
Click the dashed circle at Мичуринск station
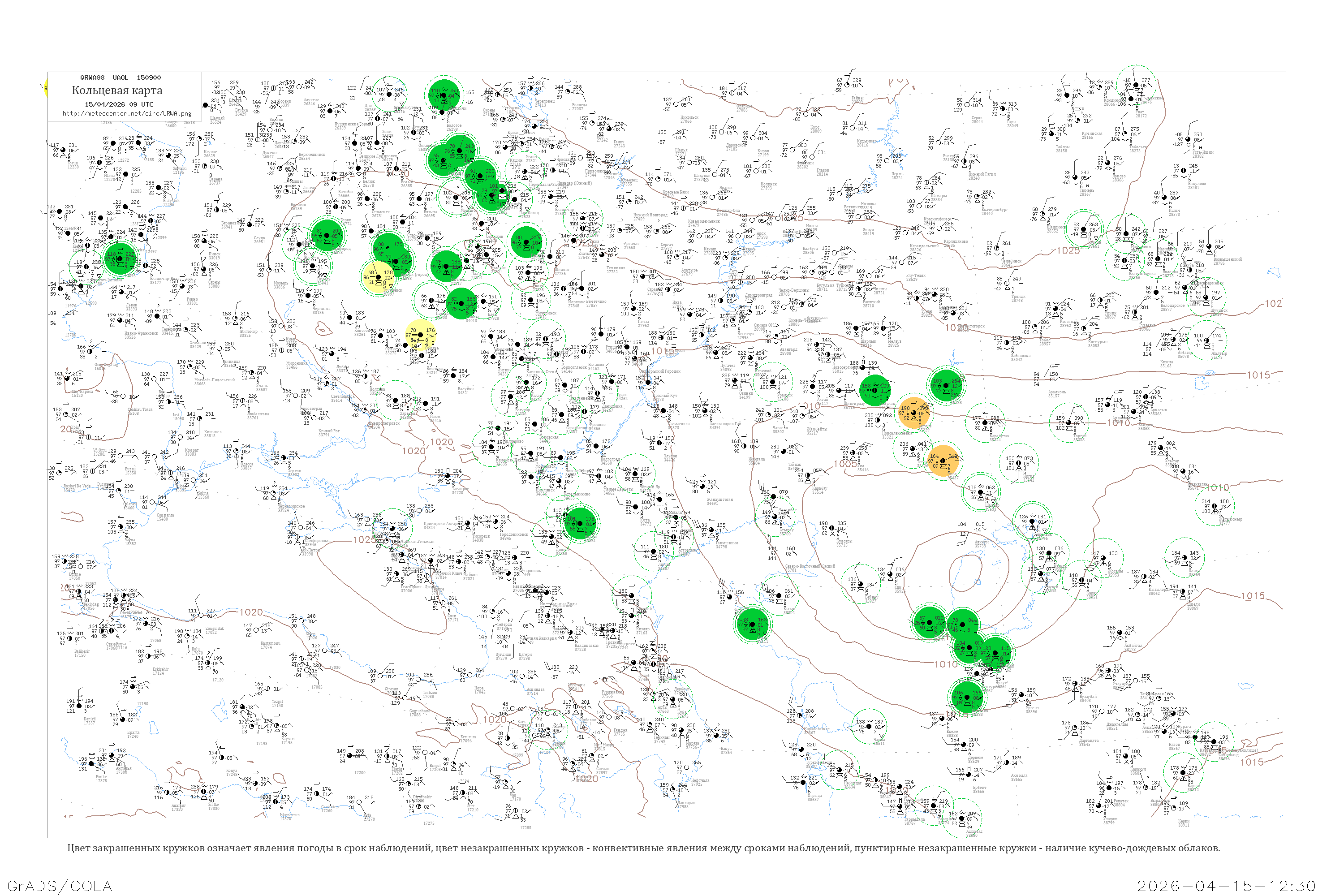(531, 299)
